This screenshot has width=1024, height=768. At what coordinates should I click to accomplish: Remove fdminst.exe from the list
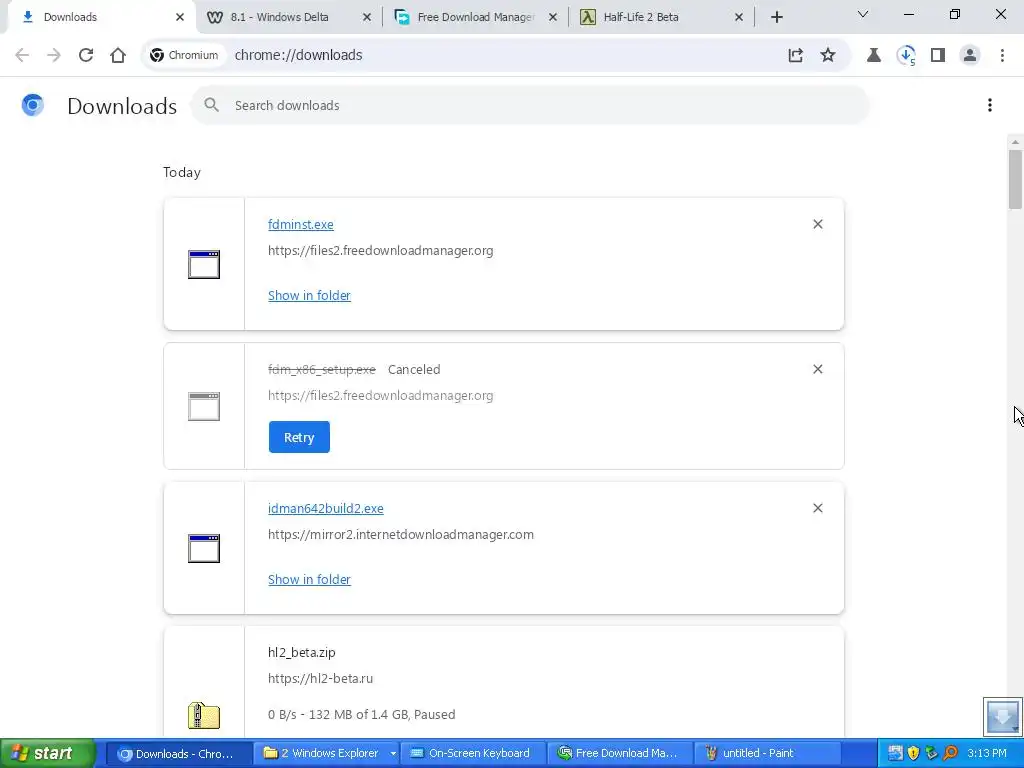(817, 224)
